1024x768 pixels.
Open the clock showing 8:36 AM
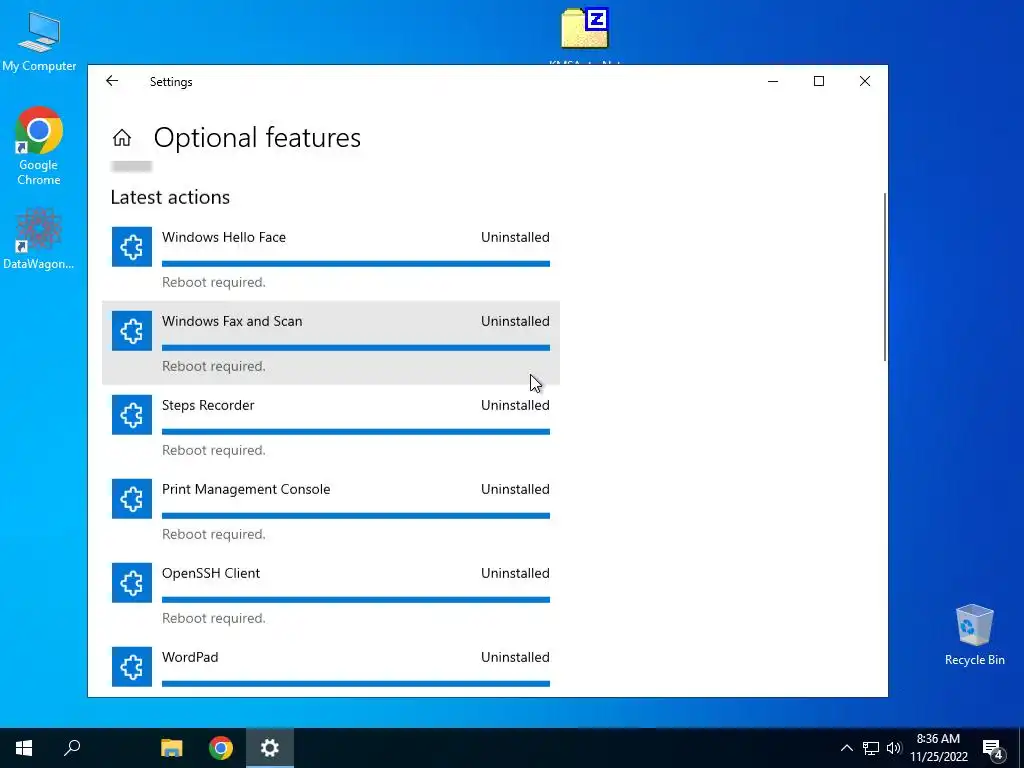click(x=938, y=748)
